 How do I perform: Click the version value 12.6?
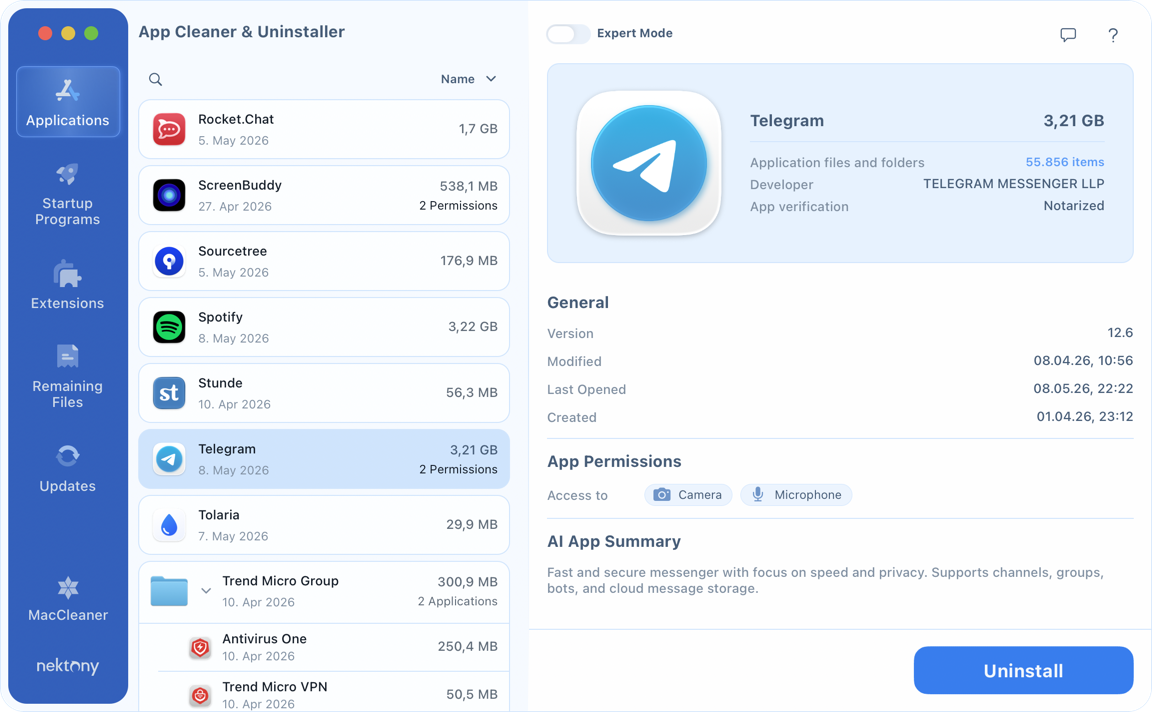(1120, 333)
